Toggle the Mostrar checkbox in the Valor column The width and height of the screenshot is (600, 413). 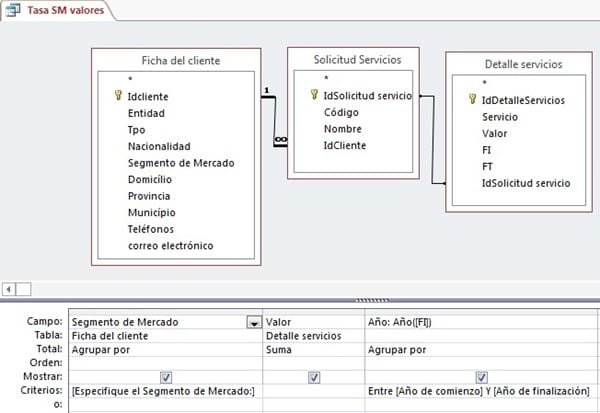[314, 377]
